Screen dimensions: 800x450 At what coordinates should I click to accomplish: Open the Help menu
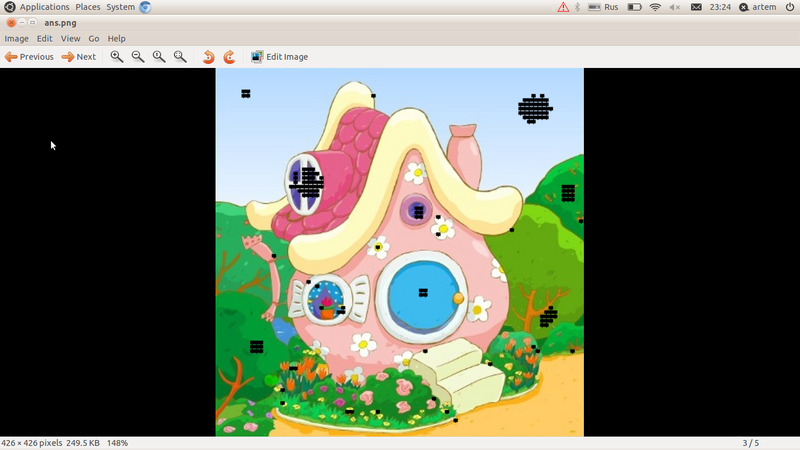tap(116, 38)
